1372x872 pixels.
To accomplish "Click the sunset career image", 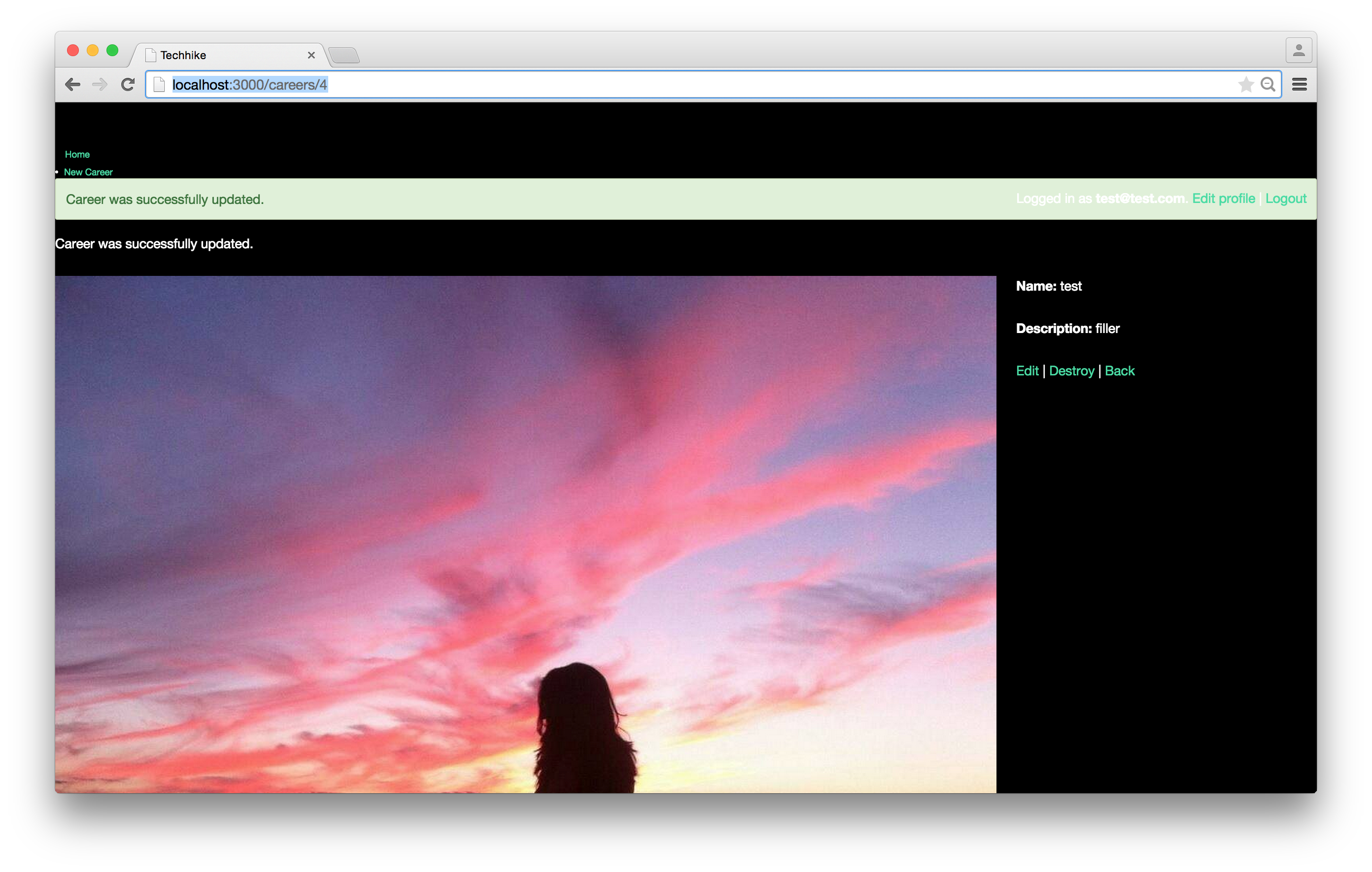I will pos(525,534).
